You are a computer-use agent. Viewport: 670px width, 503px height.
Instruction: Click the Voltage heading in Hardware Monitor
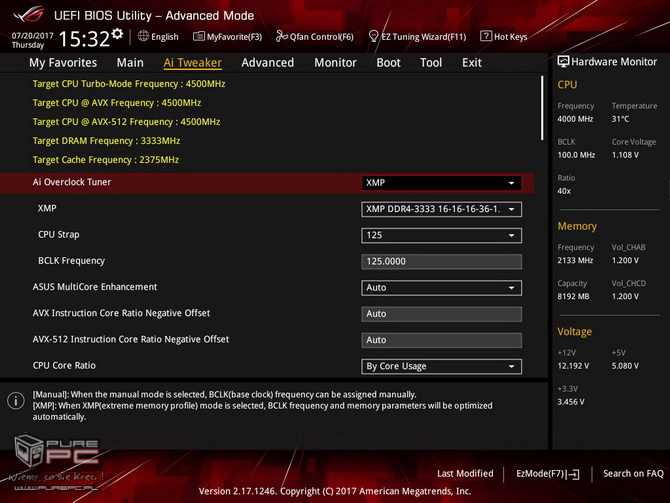575,332
